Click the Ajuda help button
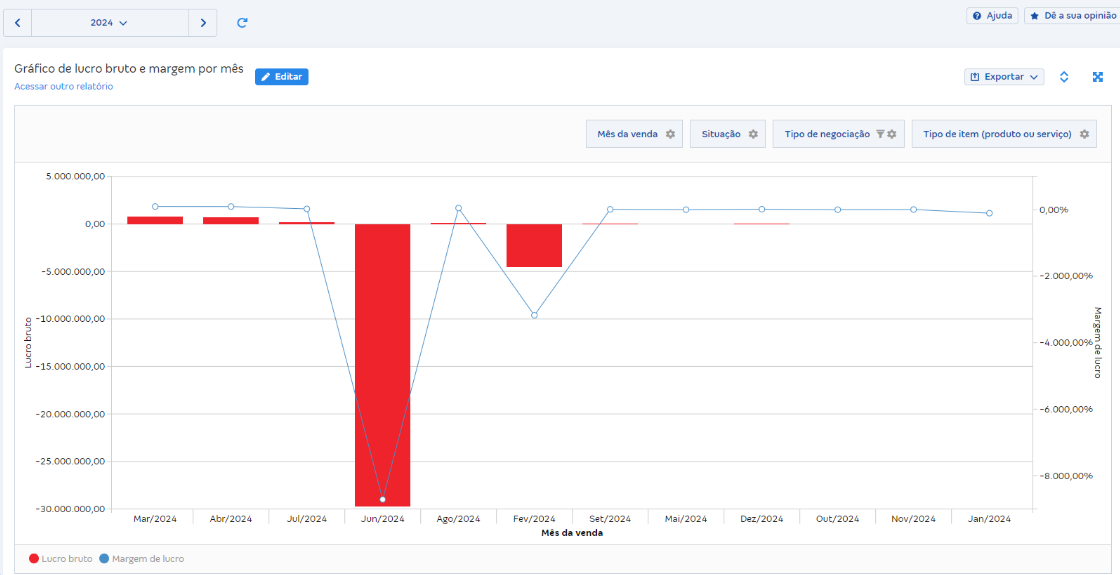Screen dimensions: 1120x575 [x=992, y=16]
